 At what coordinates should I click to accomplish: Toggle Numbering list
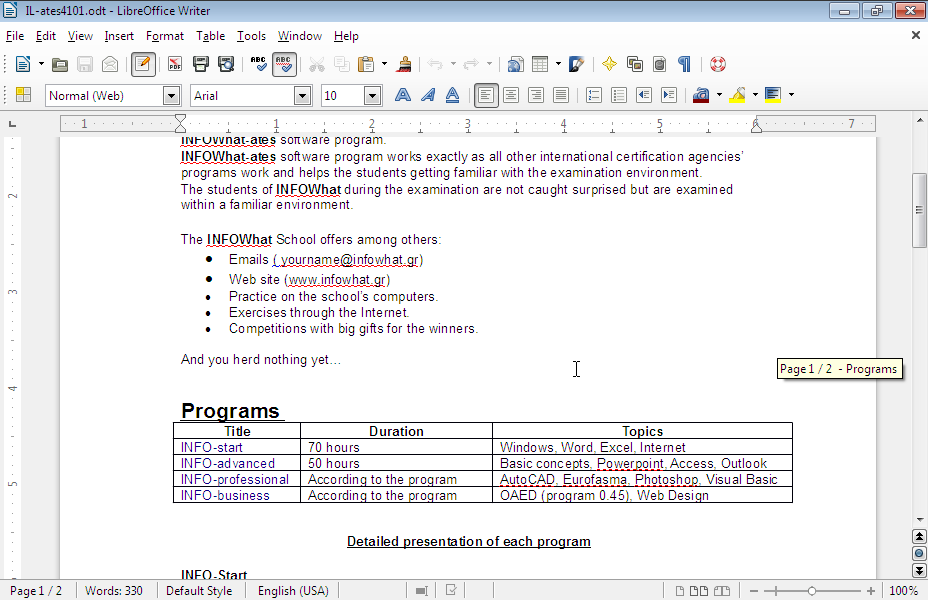(594, 95)
